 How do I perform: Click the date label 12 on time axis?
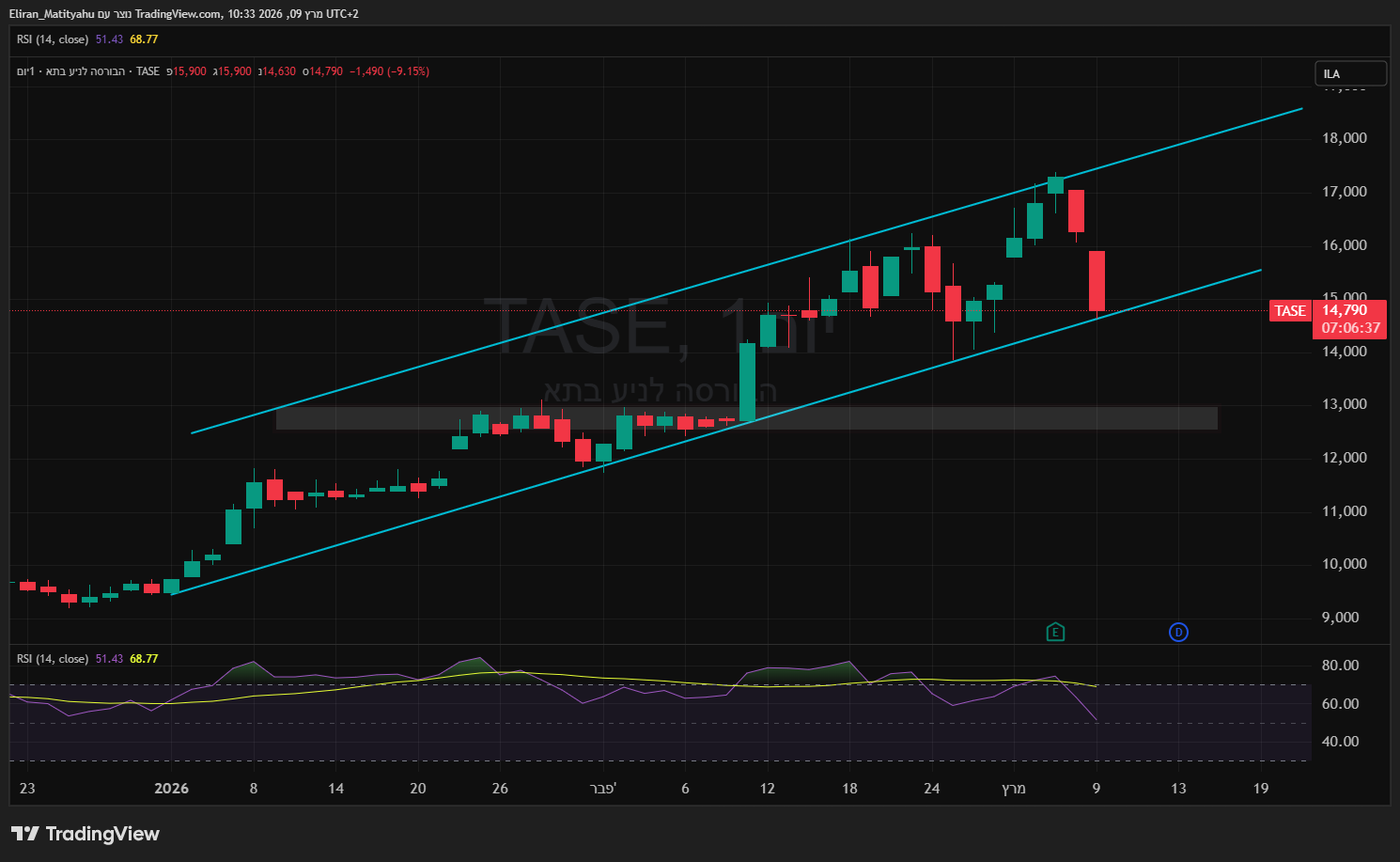point(768,789)
